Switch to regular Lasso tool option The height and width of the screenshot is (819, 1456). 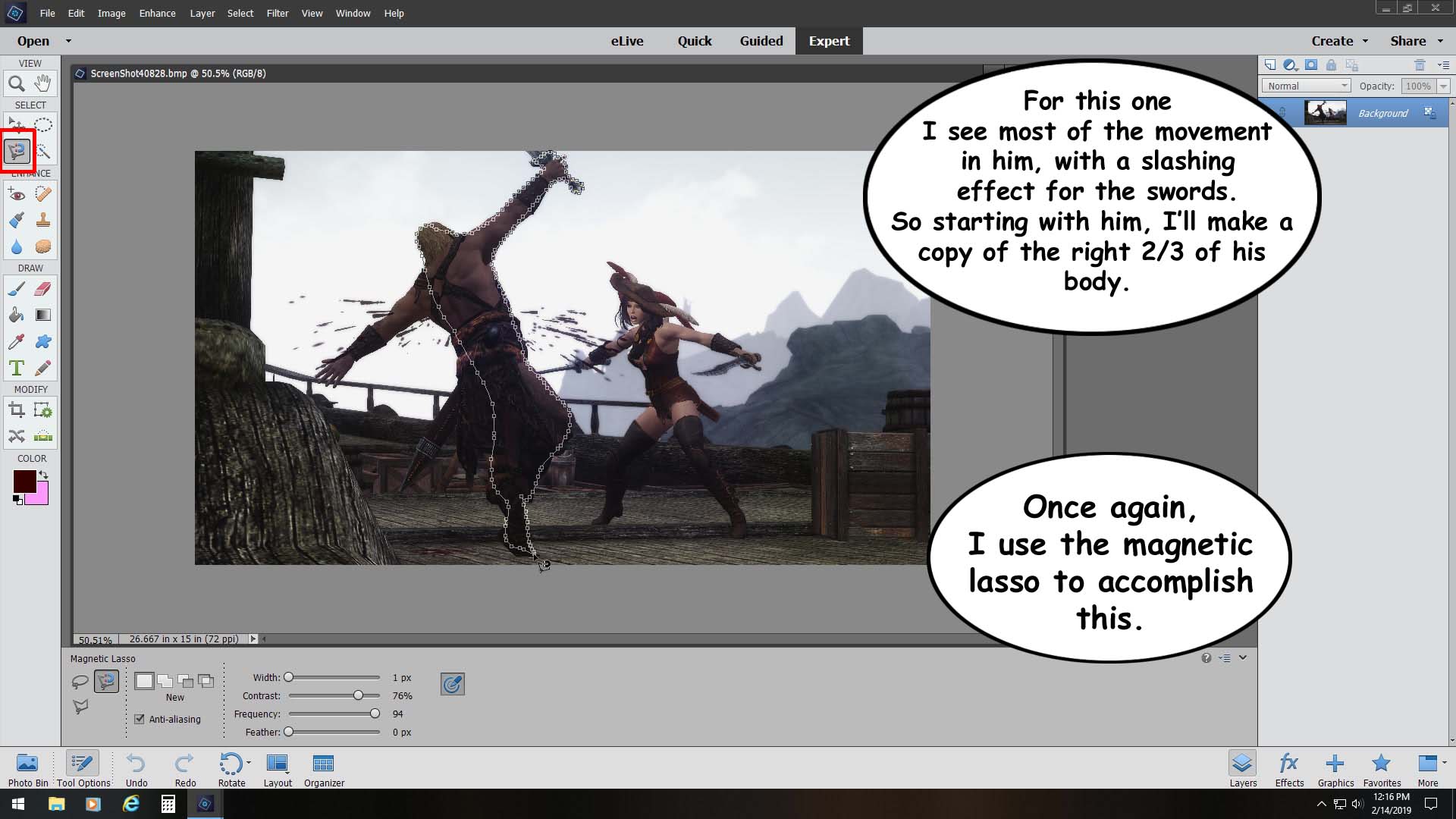80,682
